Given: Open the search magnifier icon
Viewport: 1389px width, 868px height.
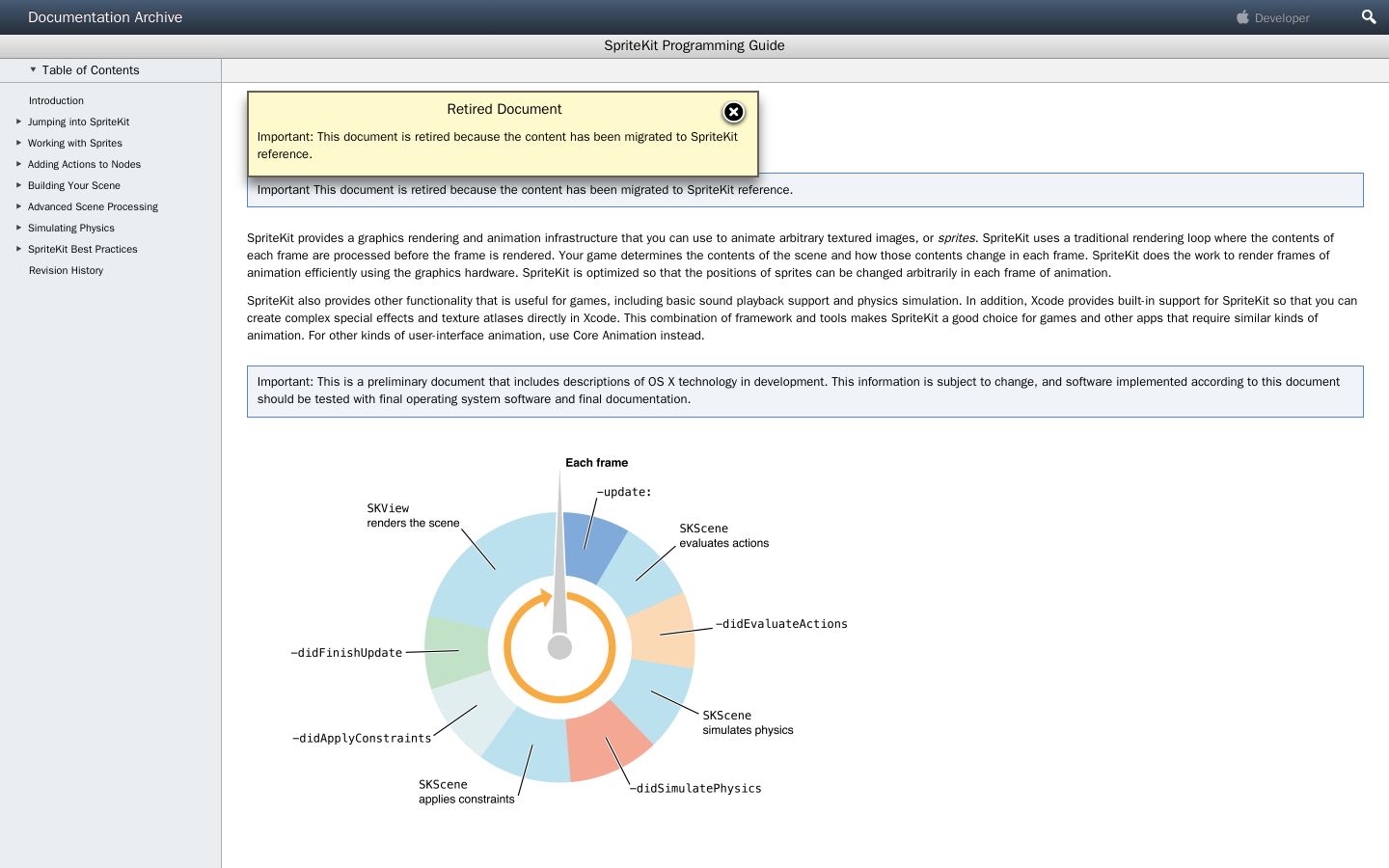Looking at the screenshot, I should point(1368,16).
